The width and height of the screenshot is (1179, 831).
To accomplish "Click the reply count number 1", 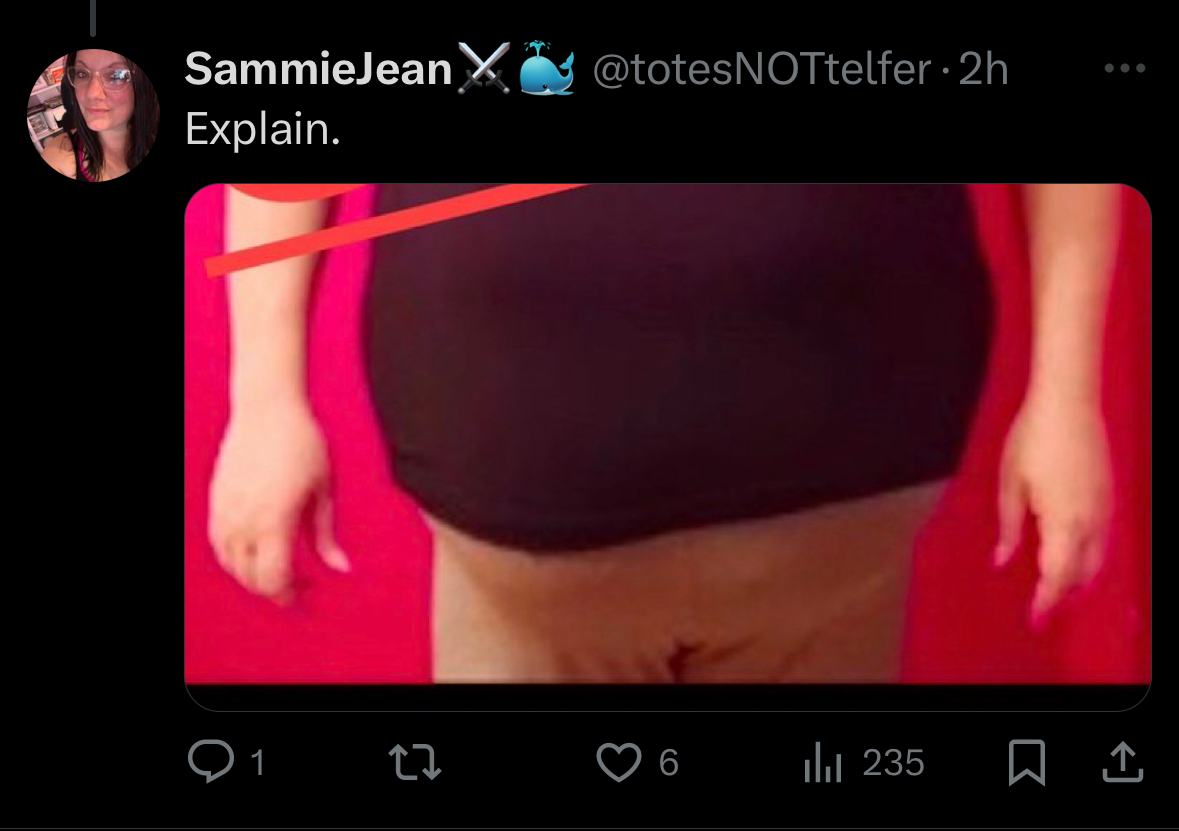I will click(x=257, y=763).
